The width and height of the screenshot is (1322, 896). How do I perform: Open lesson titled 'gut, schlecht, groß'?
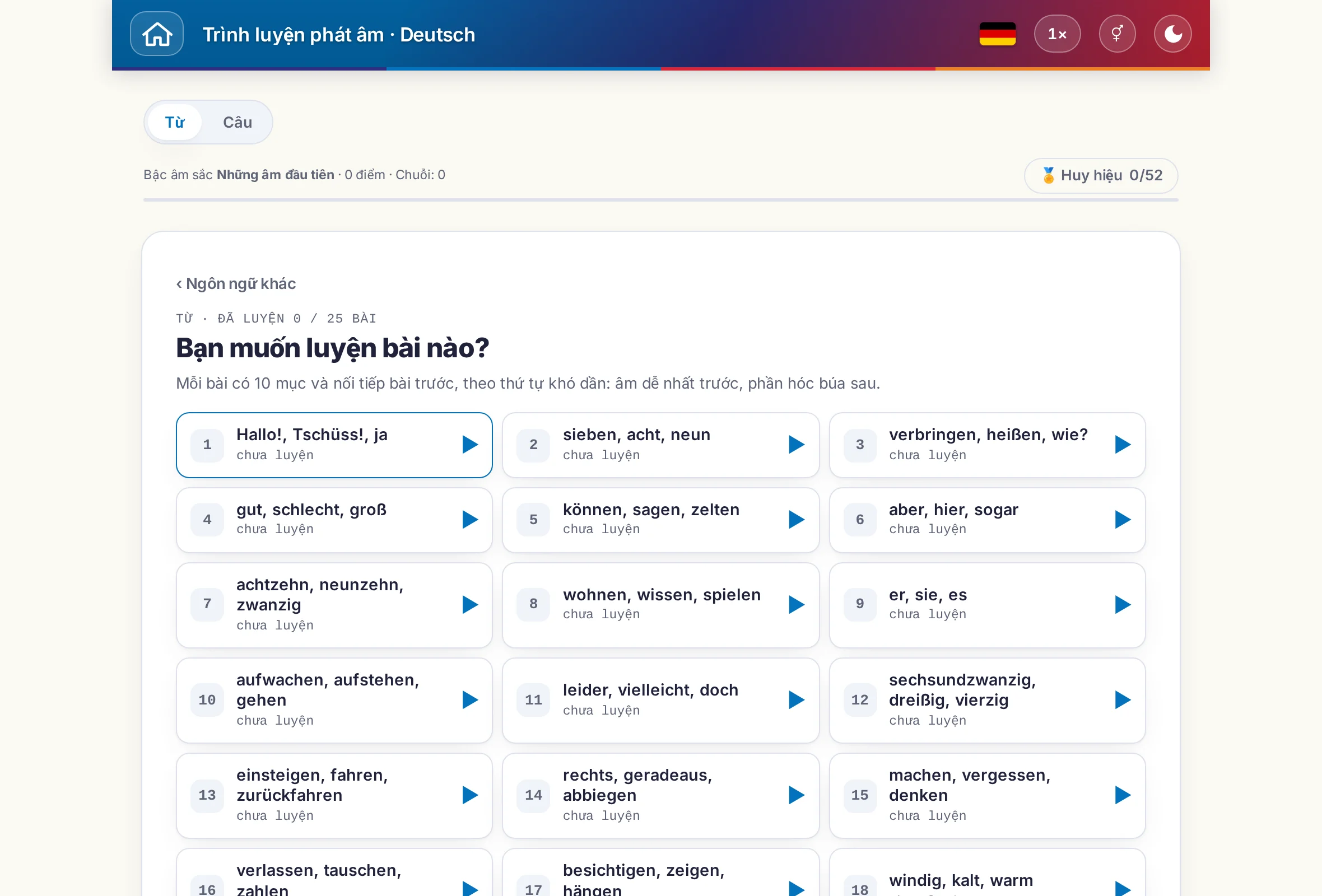[311, 510]
